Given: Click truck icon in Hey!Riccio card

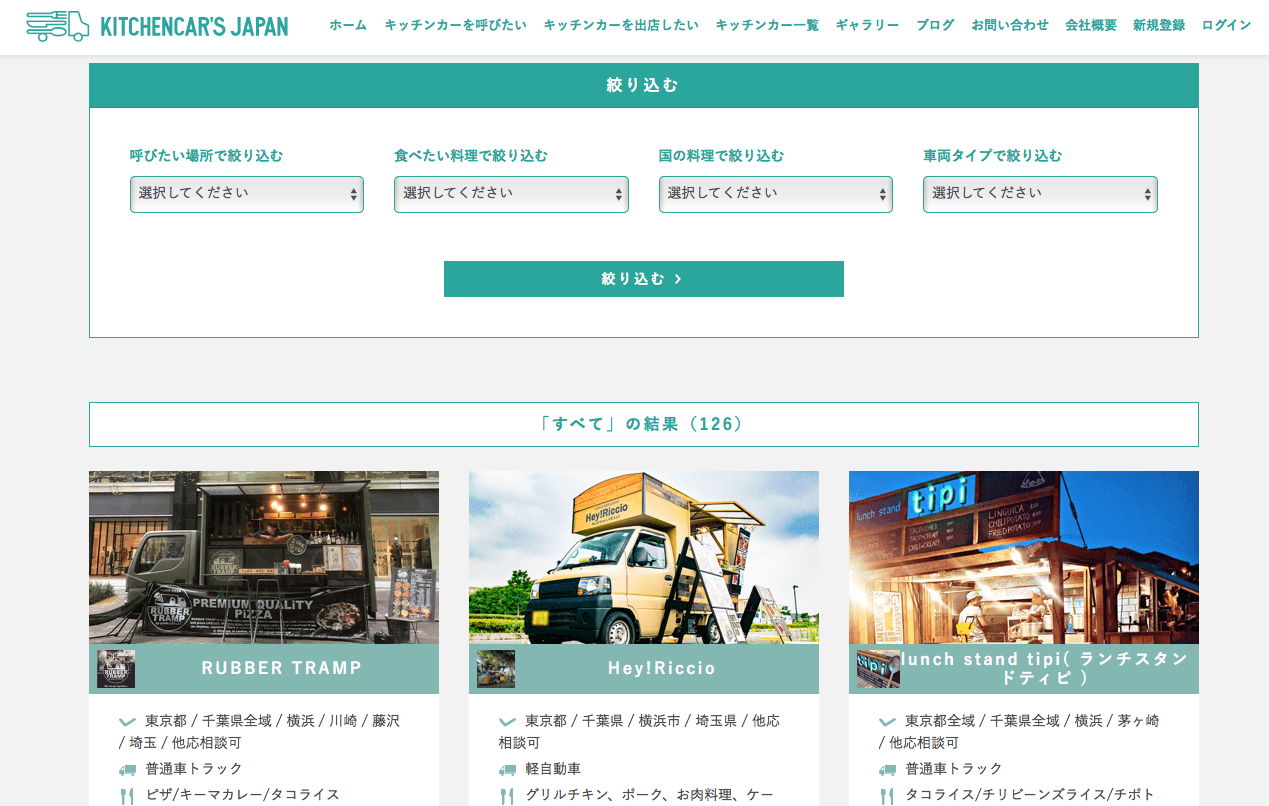Looking at the screenshot, I should coord(507,770).
